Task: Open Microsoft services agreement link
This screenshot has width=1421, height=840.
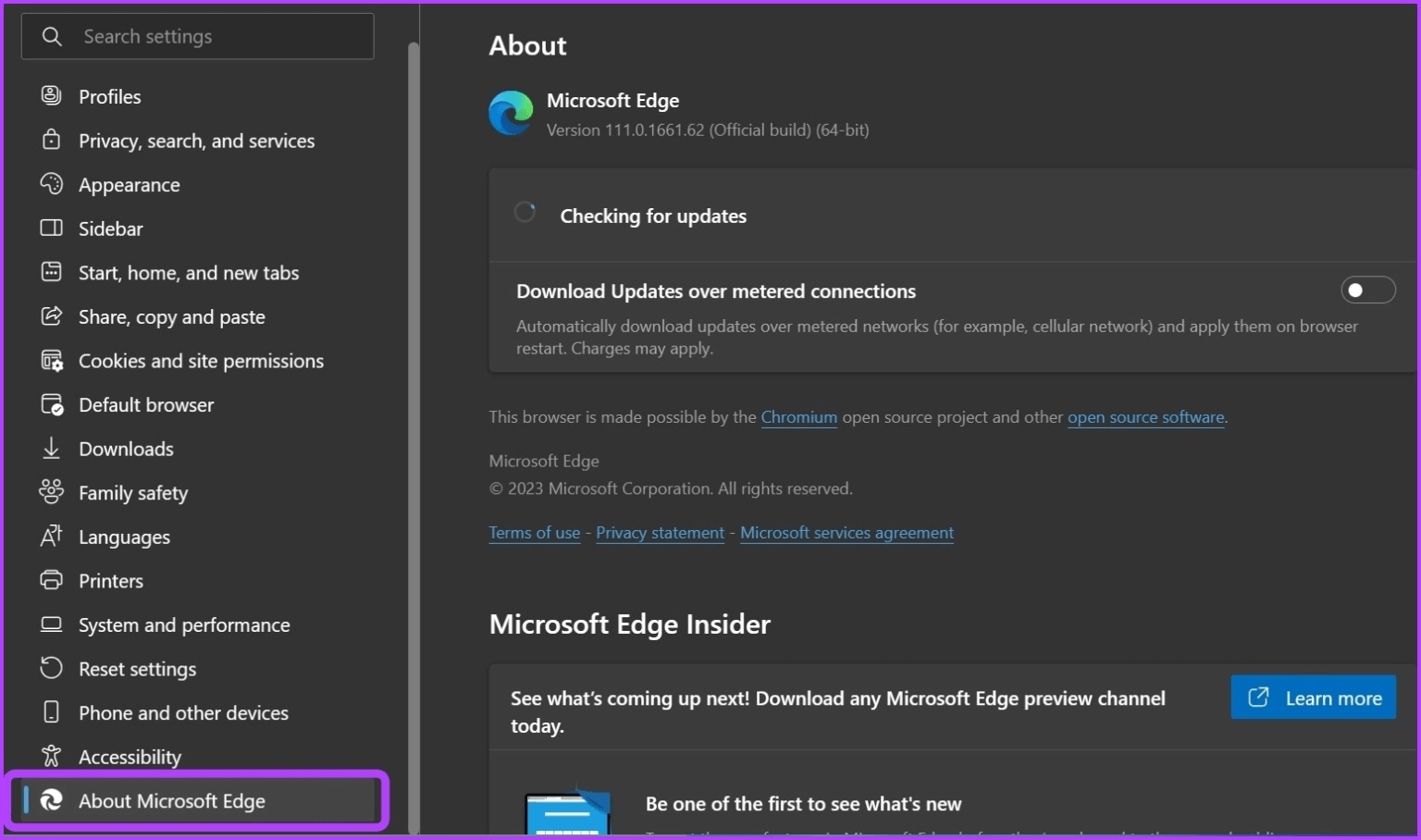Action: click(846, 533)
